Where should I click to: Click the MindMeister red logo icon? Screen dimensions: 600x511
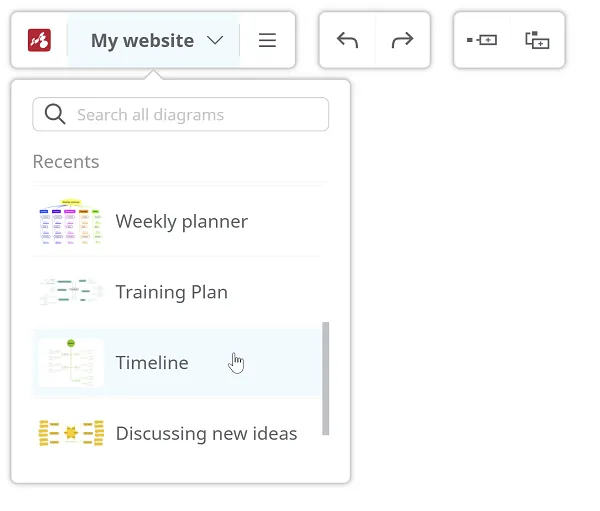(39, 40)
